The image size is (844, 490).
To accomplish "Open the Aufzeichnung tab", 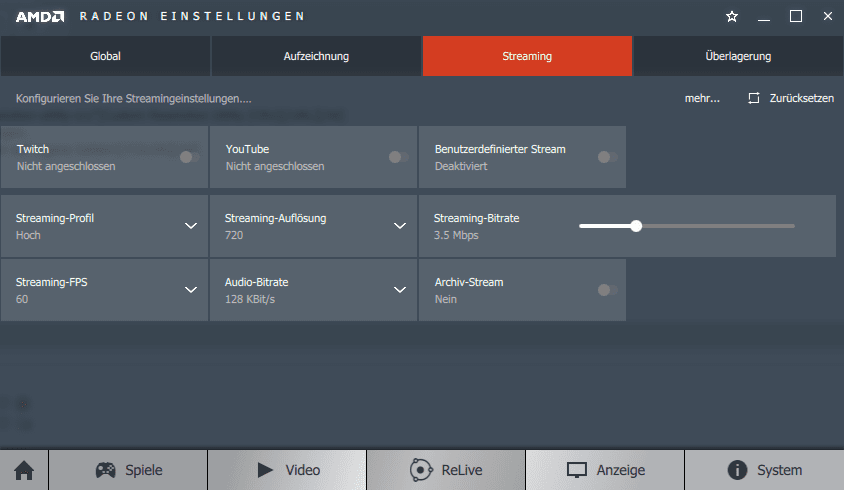I will tap(316, 56).
